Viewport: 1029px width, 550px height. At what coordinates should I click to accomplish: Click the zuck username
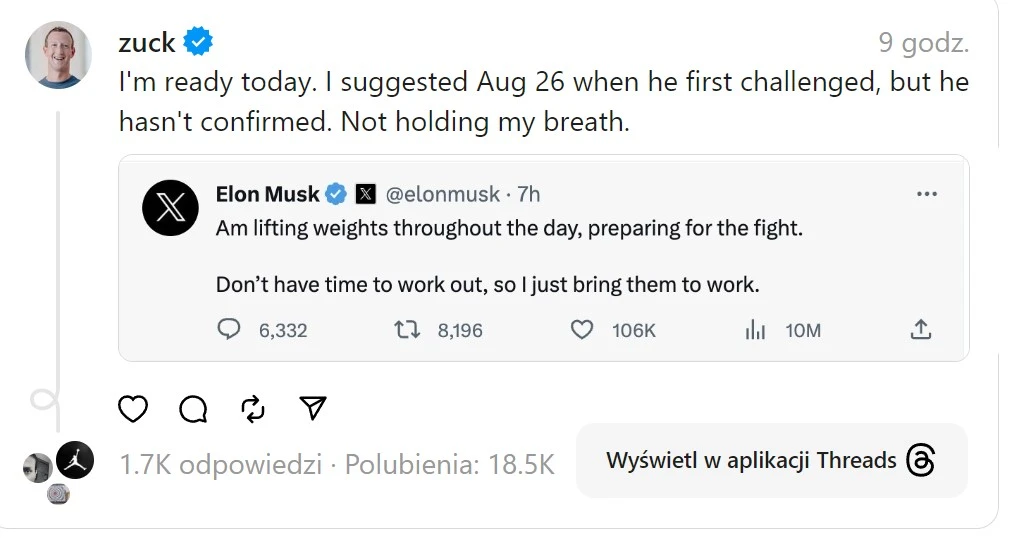(147, 43)
